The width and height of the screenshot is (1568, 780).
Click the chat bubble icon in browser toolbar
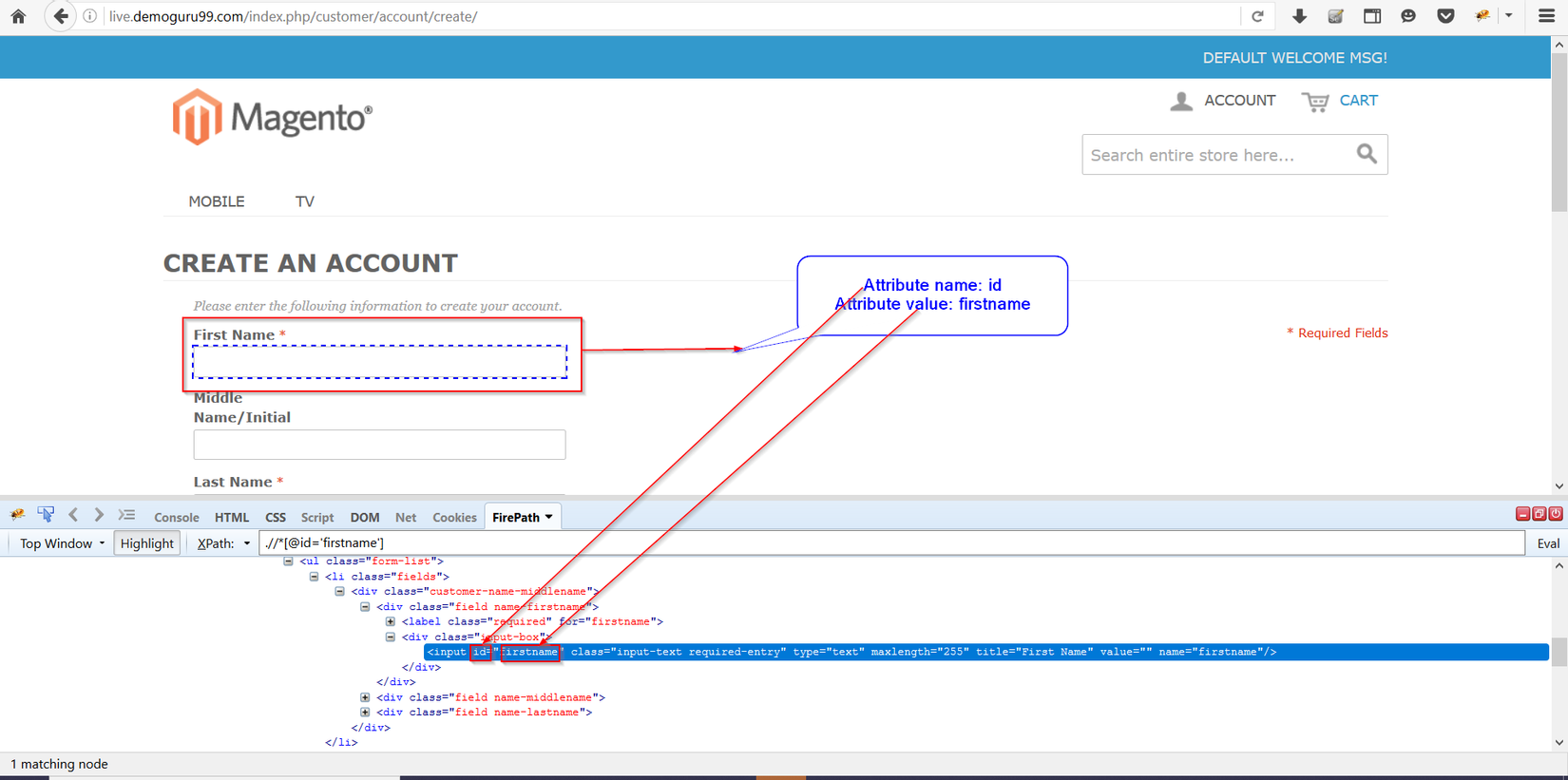(x=1408, y=16)
